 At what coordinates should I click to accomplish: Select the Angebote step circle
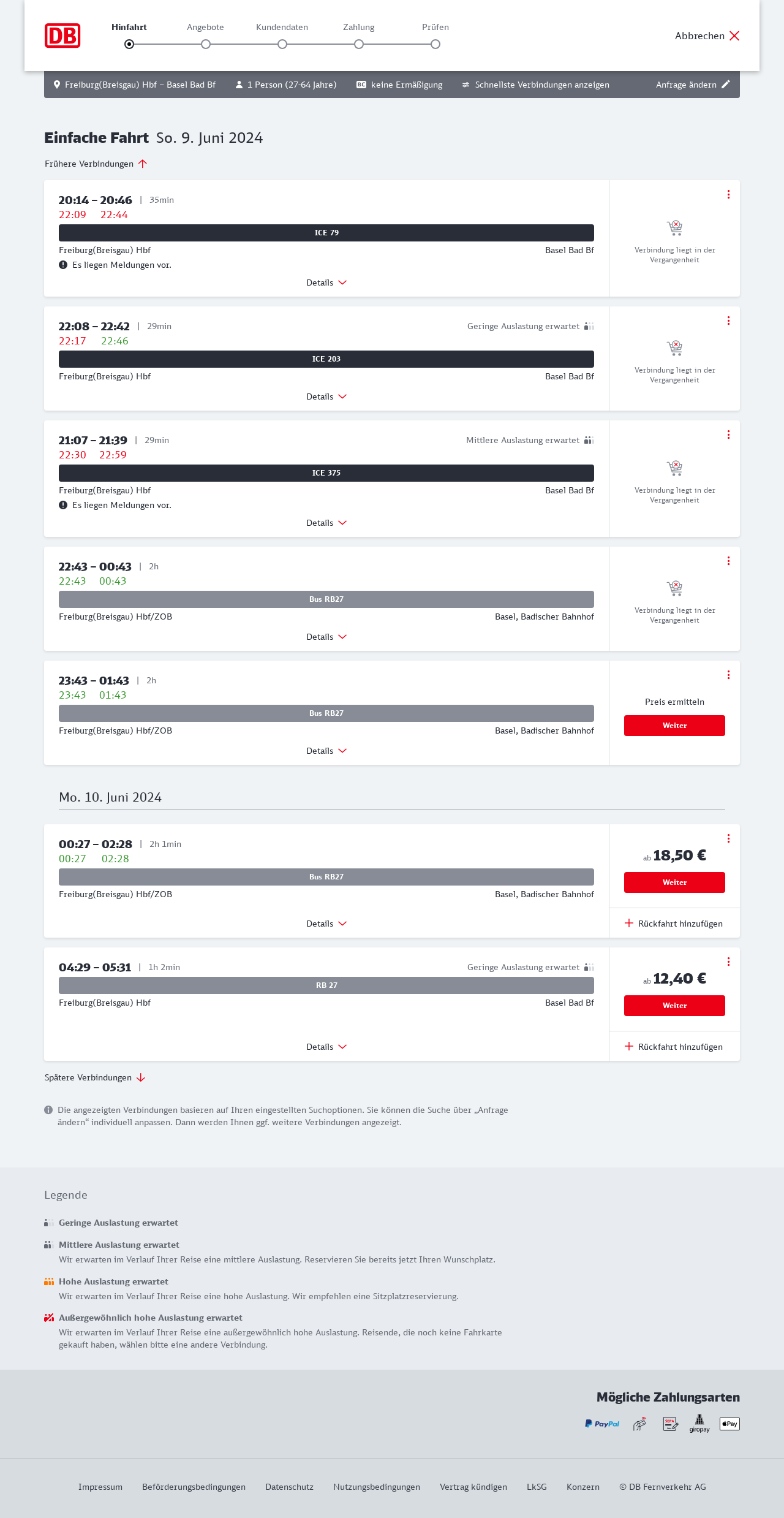(x=206, y=44)
